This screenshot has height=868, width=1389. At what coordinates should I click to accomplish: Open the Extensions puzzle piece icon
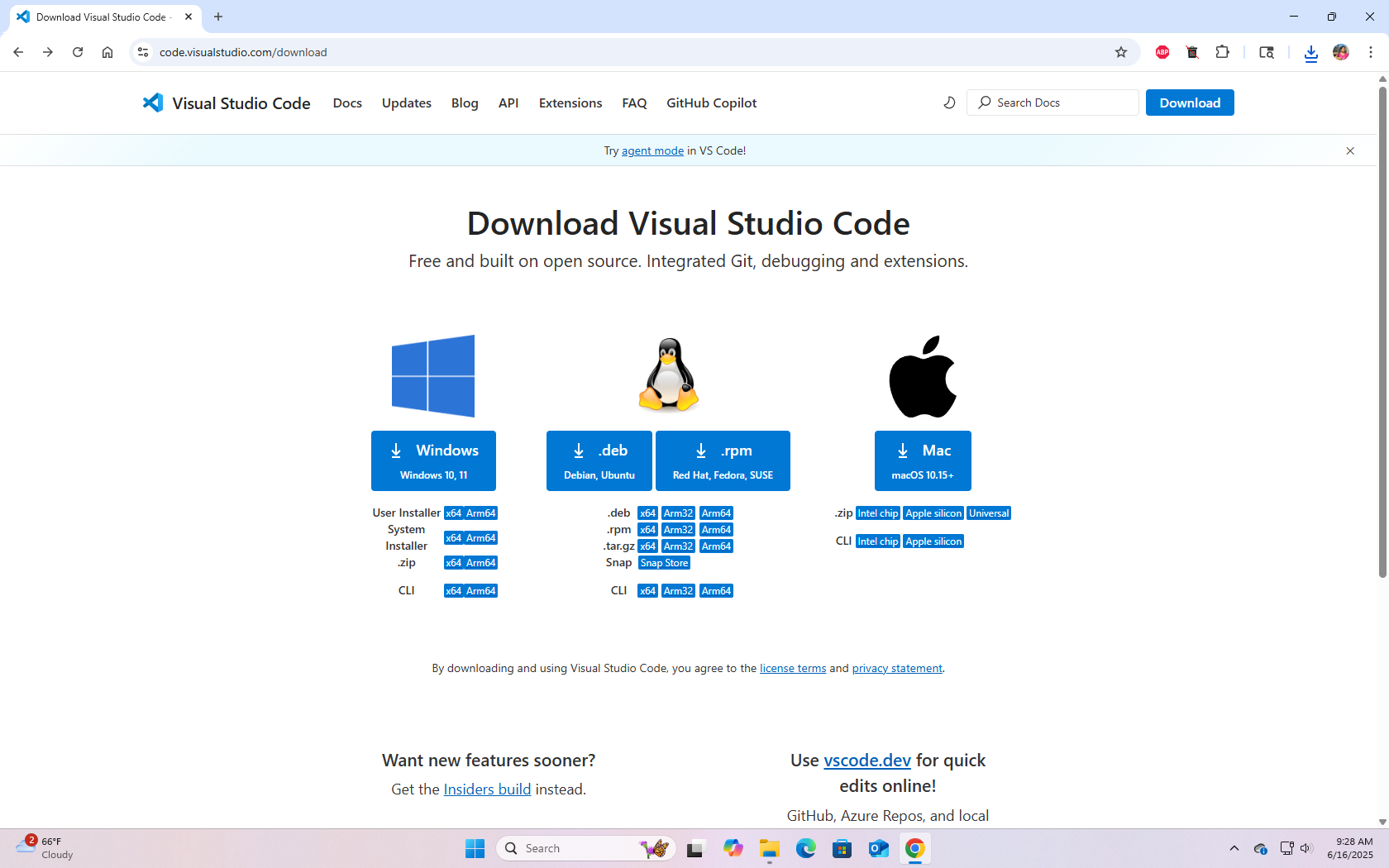[1222, 52]
